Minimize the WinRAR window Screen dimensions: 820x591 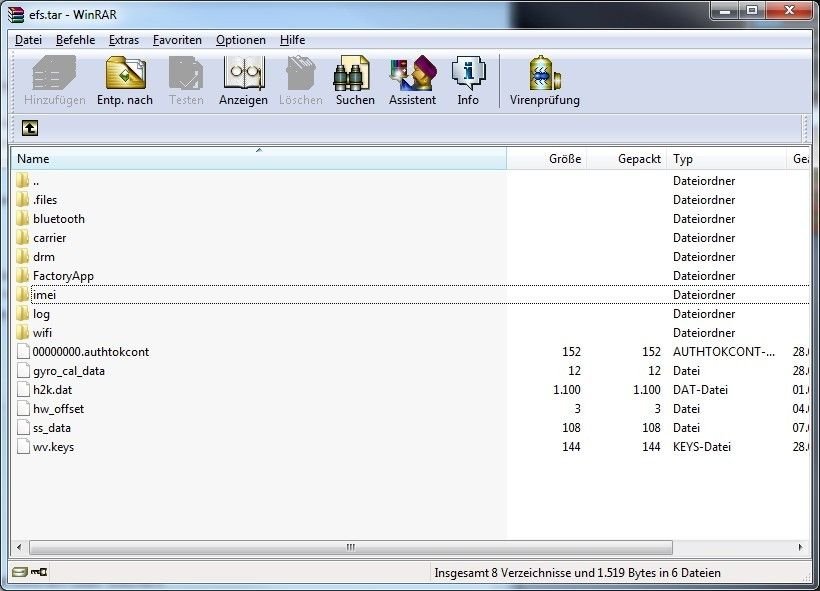[x=725, y=10]
